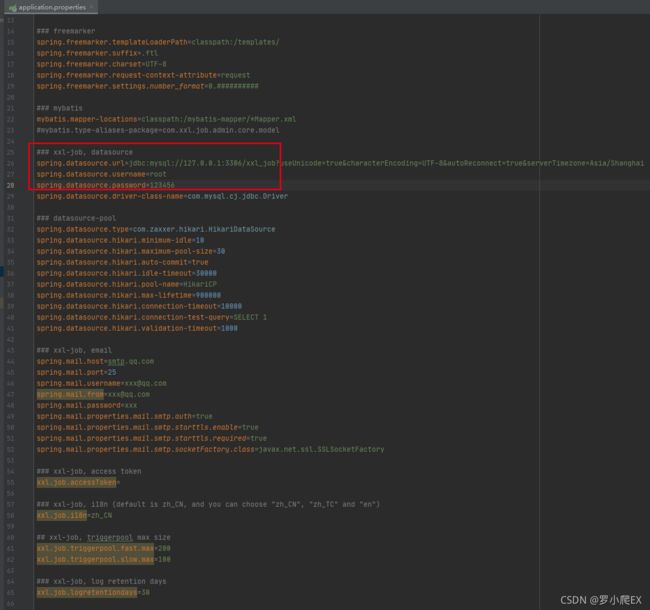Viewport: 650px width, 610px height.
Task: Click the hikari.connection-timeout=10000 line
Action: pos(139,306)
